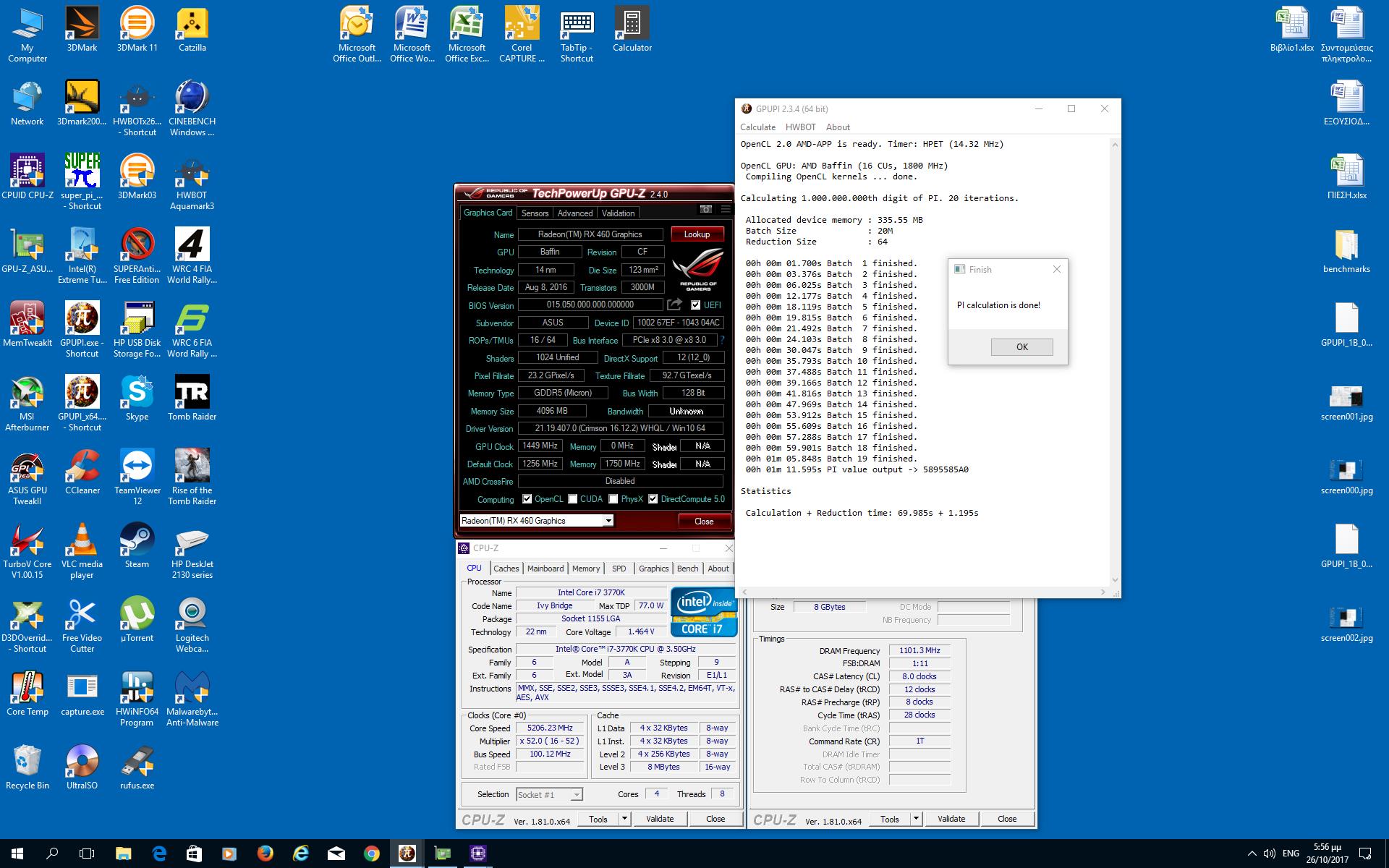
Task: Click the volume icon in system tray
Action: pos(1270,854)
